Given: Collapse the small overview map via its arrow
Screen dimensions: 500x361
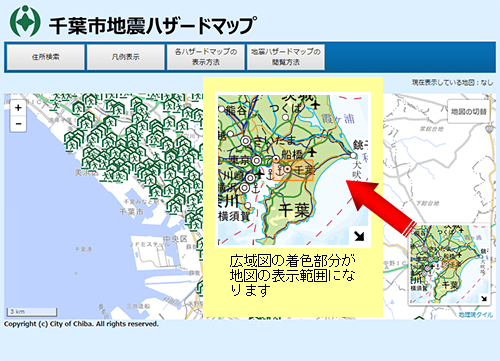Looking at the screenshot, I should tap(483, 298).
